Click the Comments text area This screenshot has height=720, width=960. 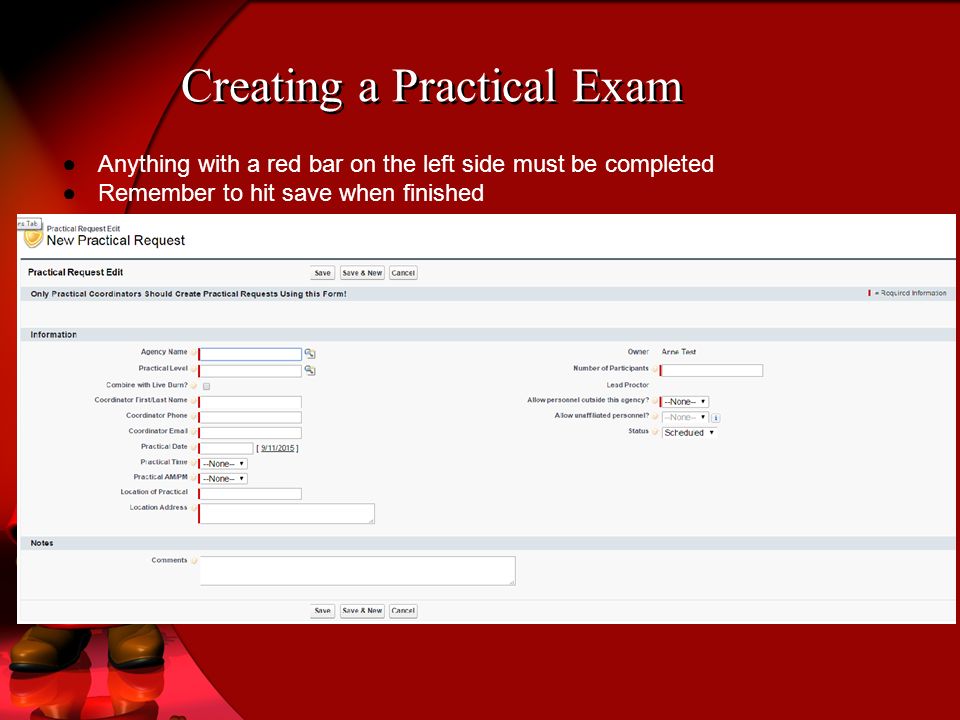tap(358, 571)
